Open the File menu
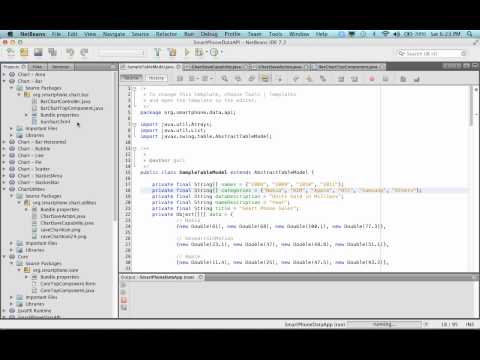Screen dimensions: 480x360 tap(56, 34)
